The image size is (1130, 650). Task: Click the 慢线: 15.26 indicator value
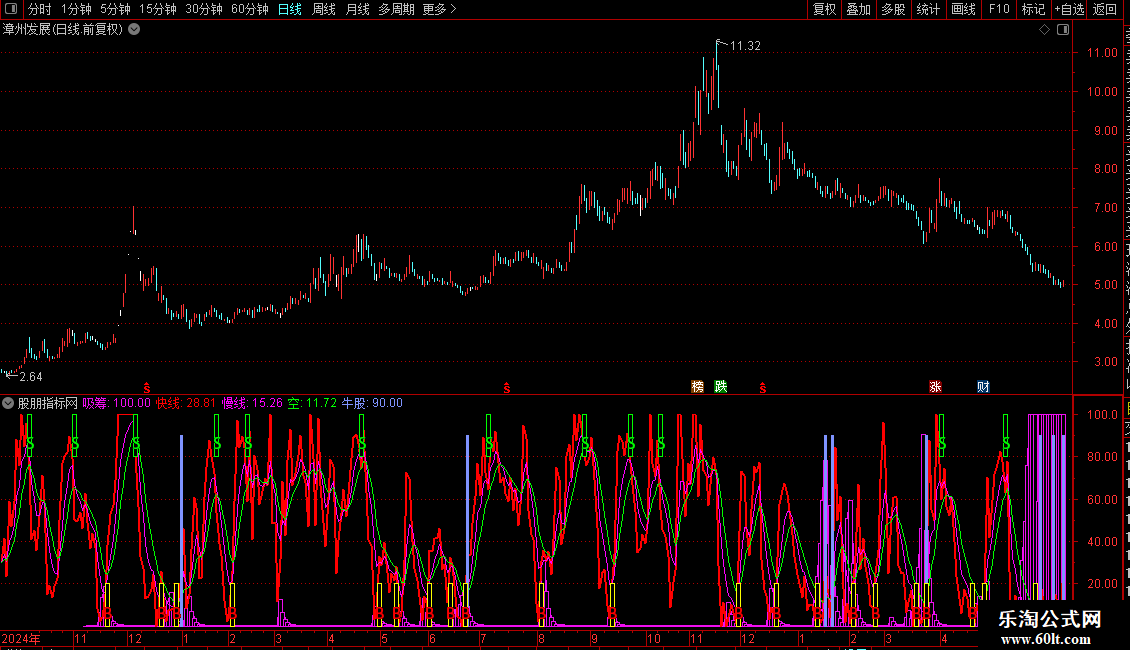pyautogui.click(x=252, y=403)
